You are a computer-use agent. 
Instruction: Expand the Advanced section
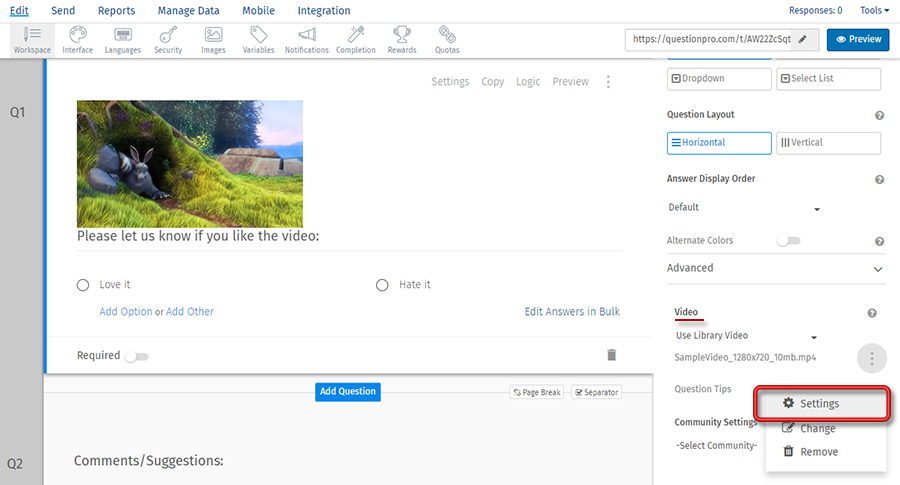775,268
